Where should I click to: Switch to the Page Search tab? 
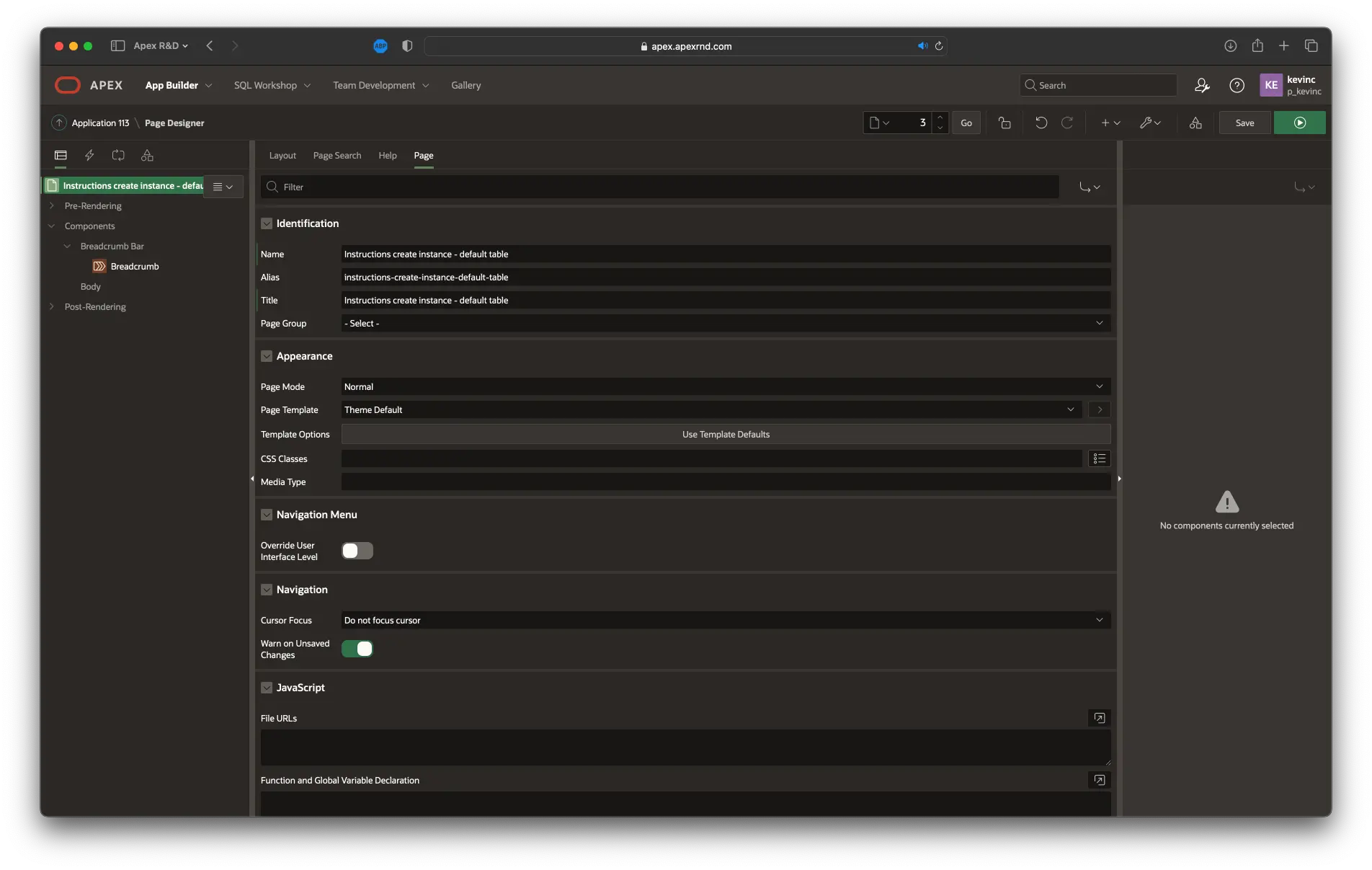(x=337, y=156)
